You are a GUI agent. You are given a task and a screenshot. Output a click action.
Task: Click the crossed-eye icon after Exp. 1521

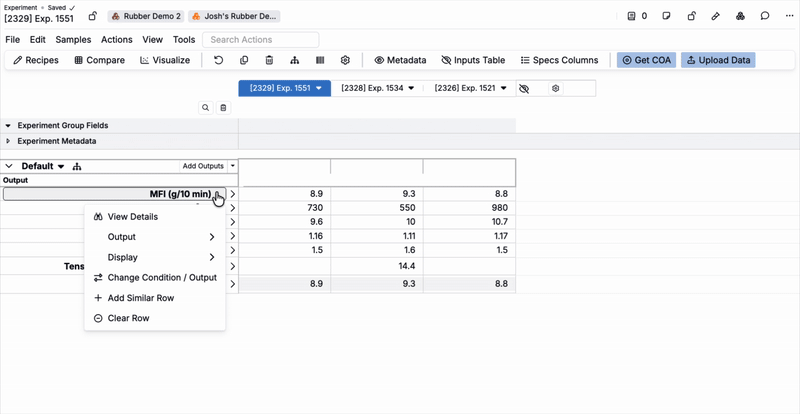click(x=523, y=89)
